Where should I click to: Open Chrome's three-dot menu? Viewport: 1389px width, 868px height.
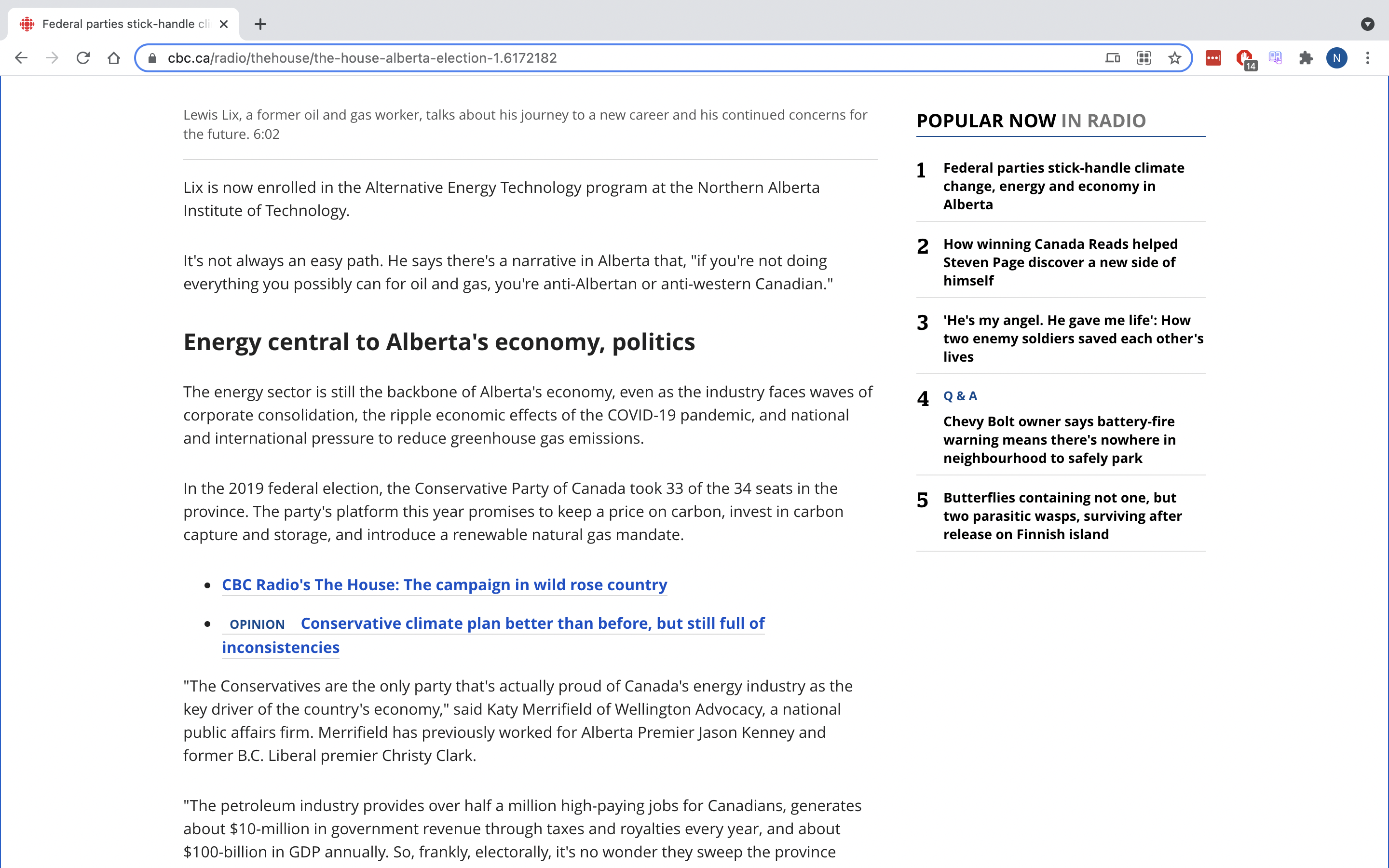point(1367,58)
